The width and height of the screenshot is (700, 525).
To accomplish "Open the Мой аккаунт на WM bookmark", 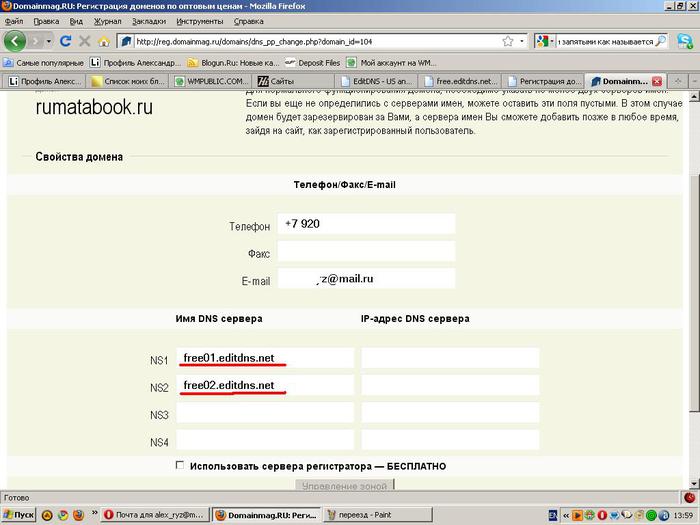I will click(x=392, y=63).
